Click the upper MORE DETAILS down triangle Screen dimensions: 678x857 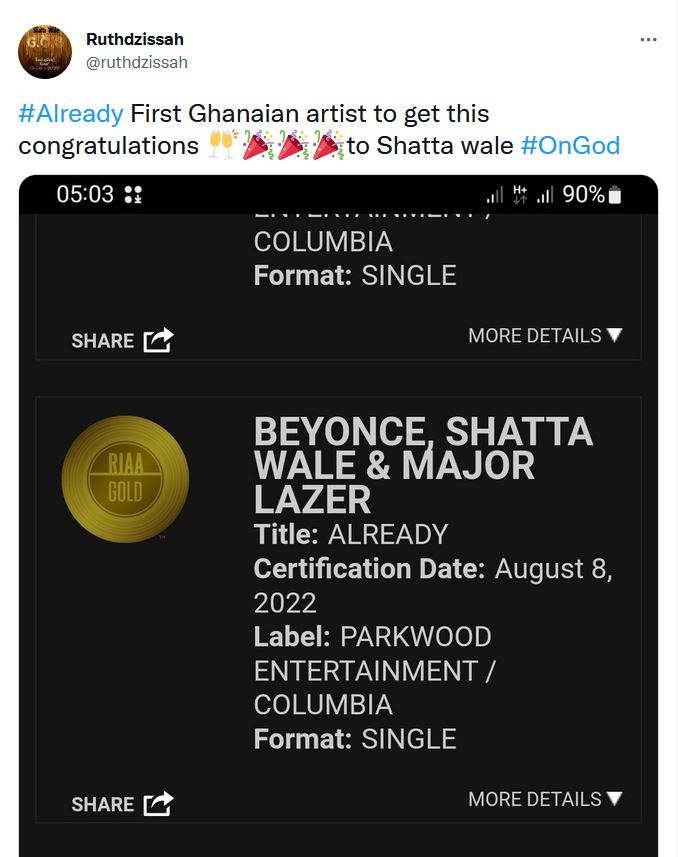coord(615,334)
